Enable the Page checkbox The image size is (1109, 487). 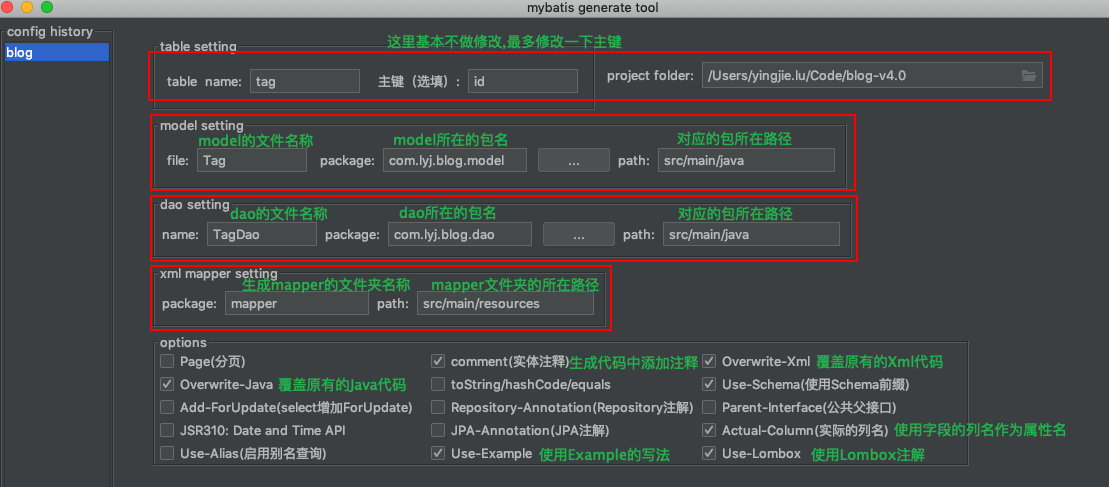tap(167, 361)
